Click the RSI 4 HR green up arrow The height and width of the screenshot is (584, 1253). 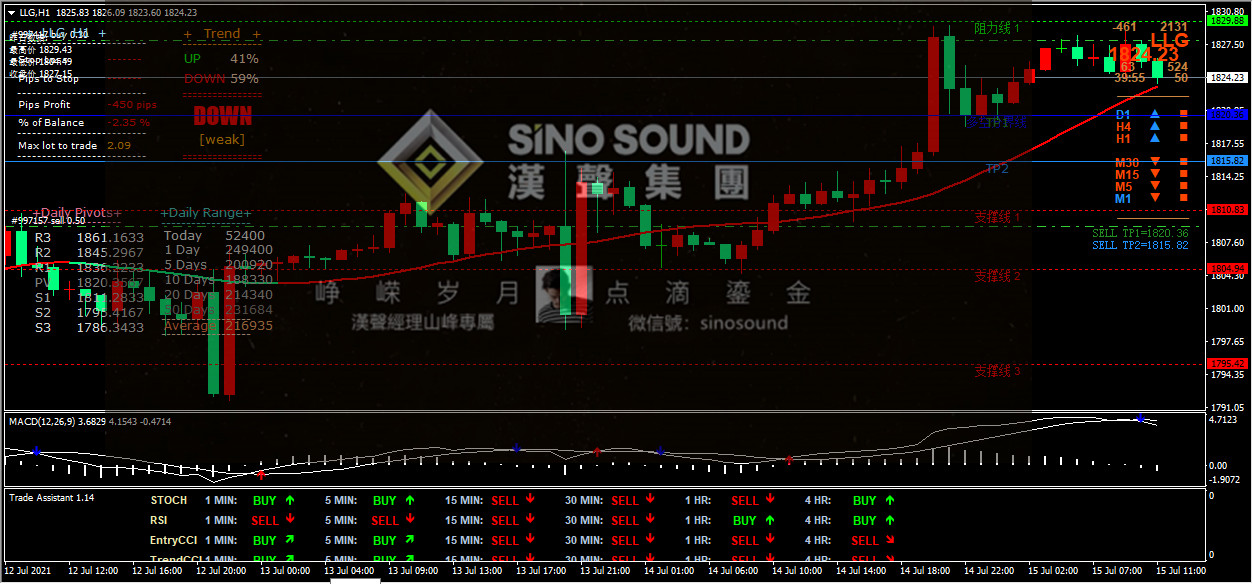(890, 520)
